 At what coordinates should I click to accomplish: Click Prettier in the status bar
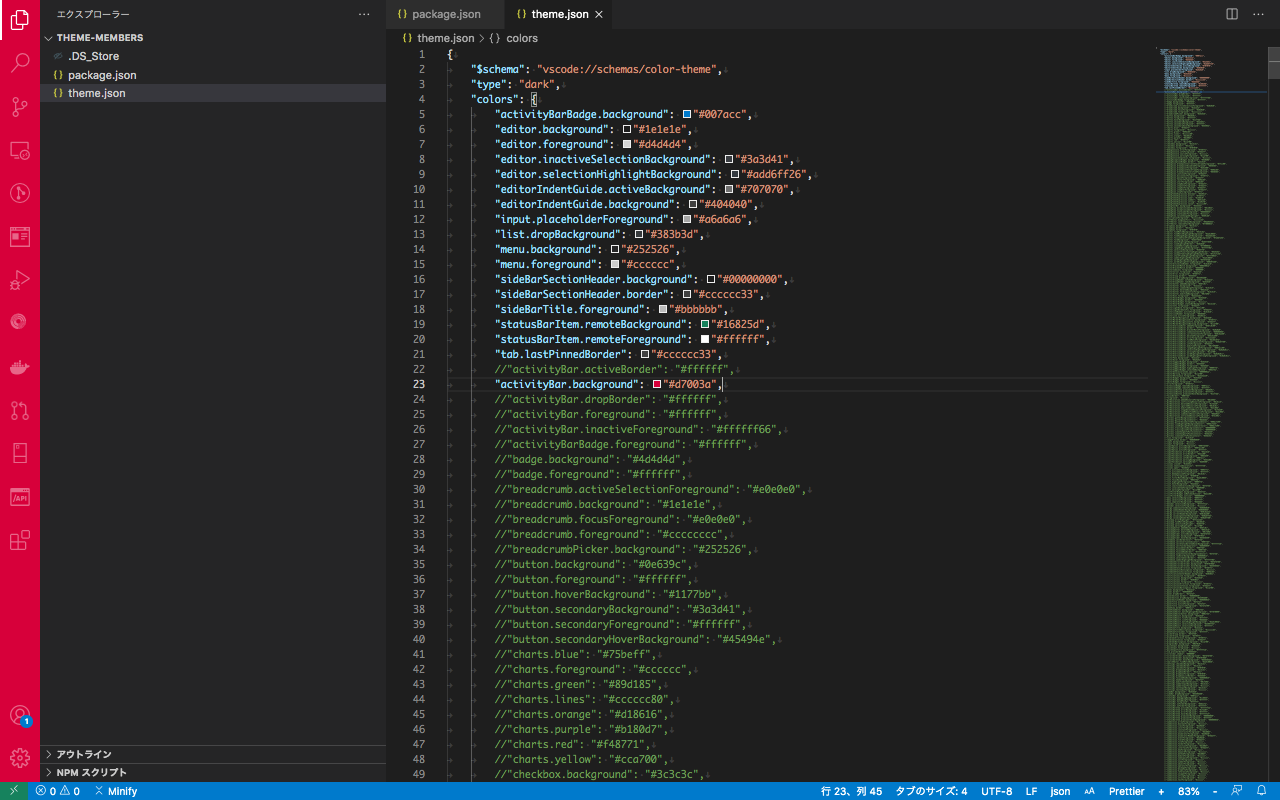click(1126, 791)
